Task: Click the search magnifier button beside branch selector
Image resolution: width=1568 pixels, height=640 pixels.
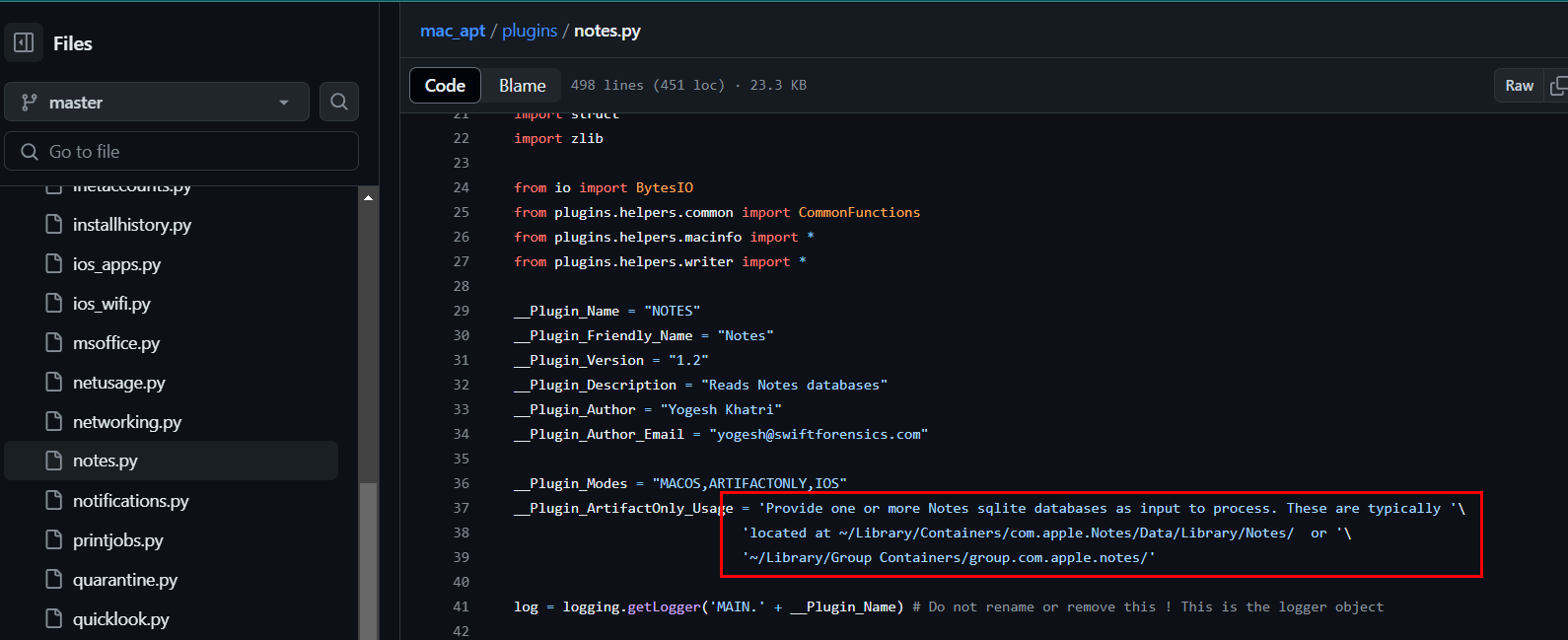Action: click(x=338, y=102)
